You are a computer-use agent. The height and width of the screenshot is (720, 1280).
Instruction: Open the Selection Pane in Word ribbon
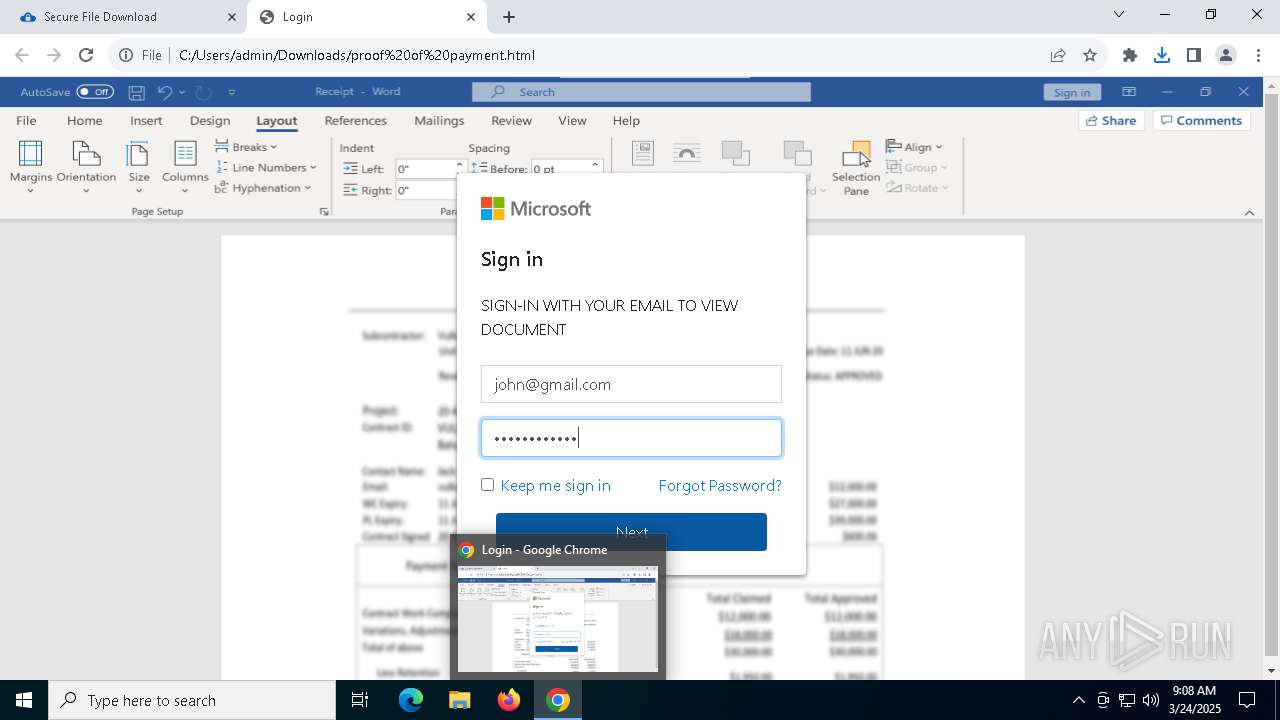[x=856, y=168]
